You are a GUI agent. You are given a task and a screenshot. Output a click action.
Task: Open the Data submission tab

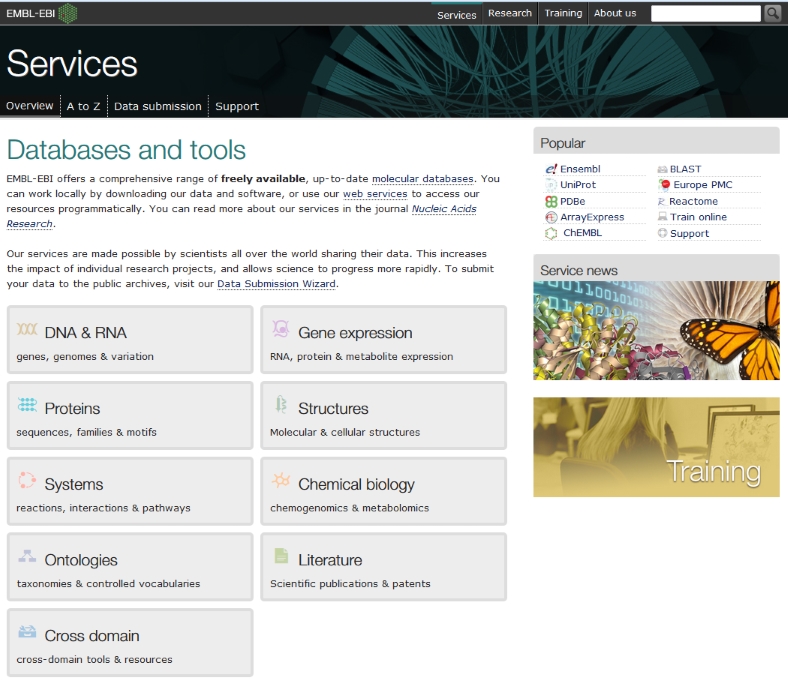(157, 106)
